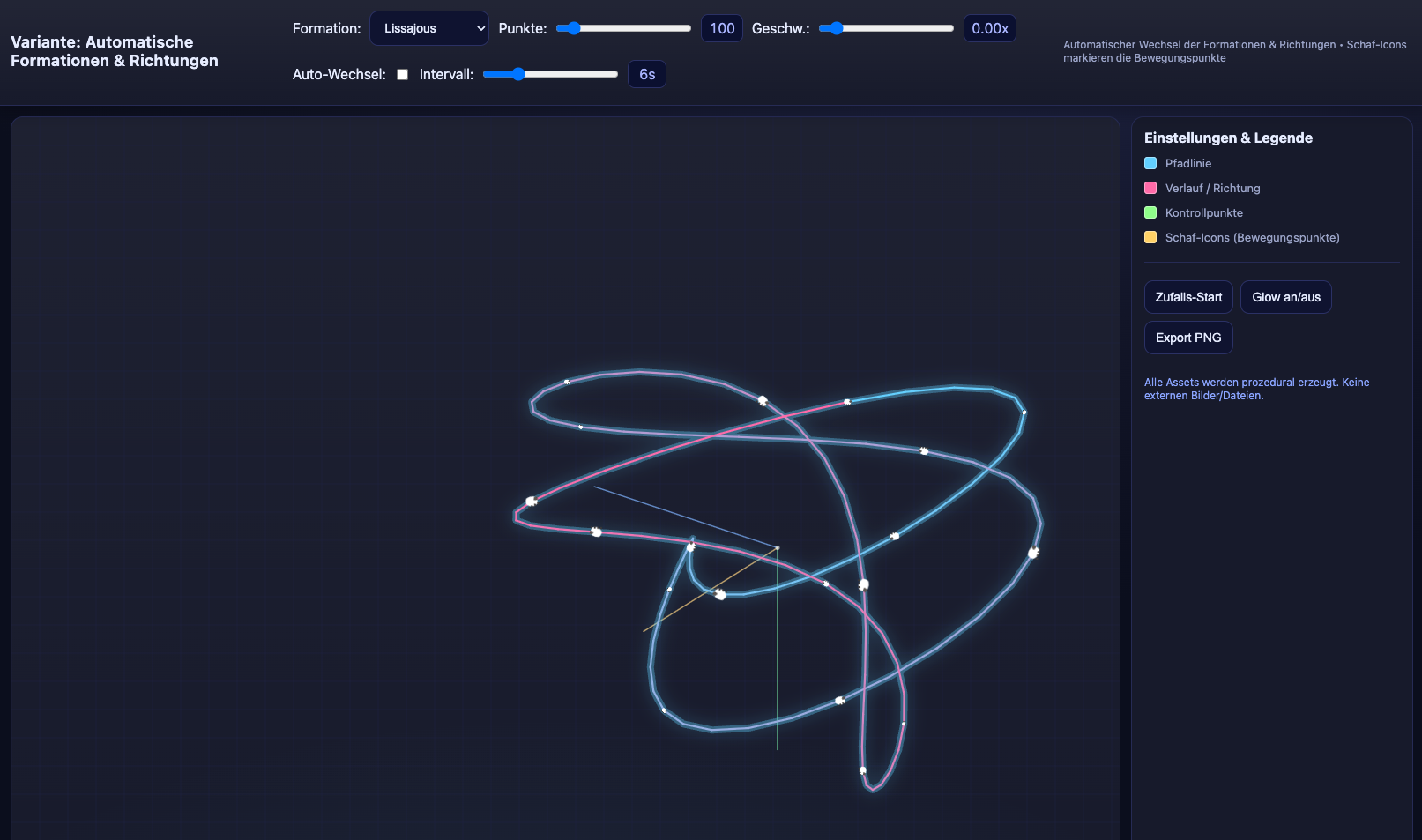The height and width of the screenshot is (840, 1422).
Task: Click the sheep icon at the top loop crossing
Action: pos(763,400)
